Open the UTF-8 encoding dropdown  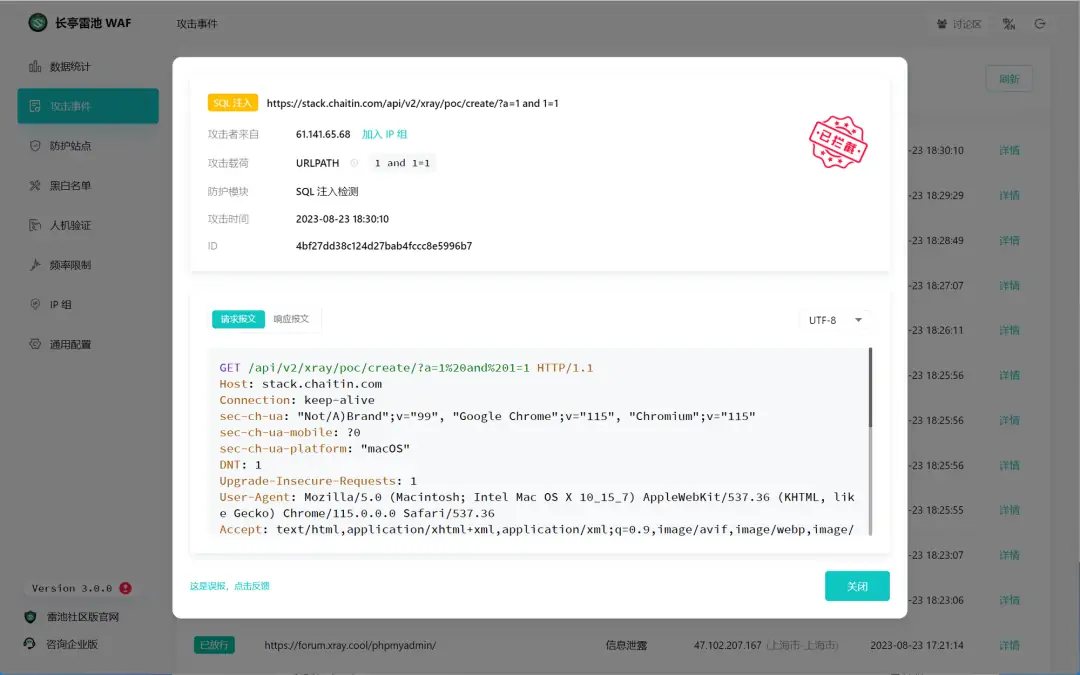tap(835, 320)
